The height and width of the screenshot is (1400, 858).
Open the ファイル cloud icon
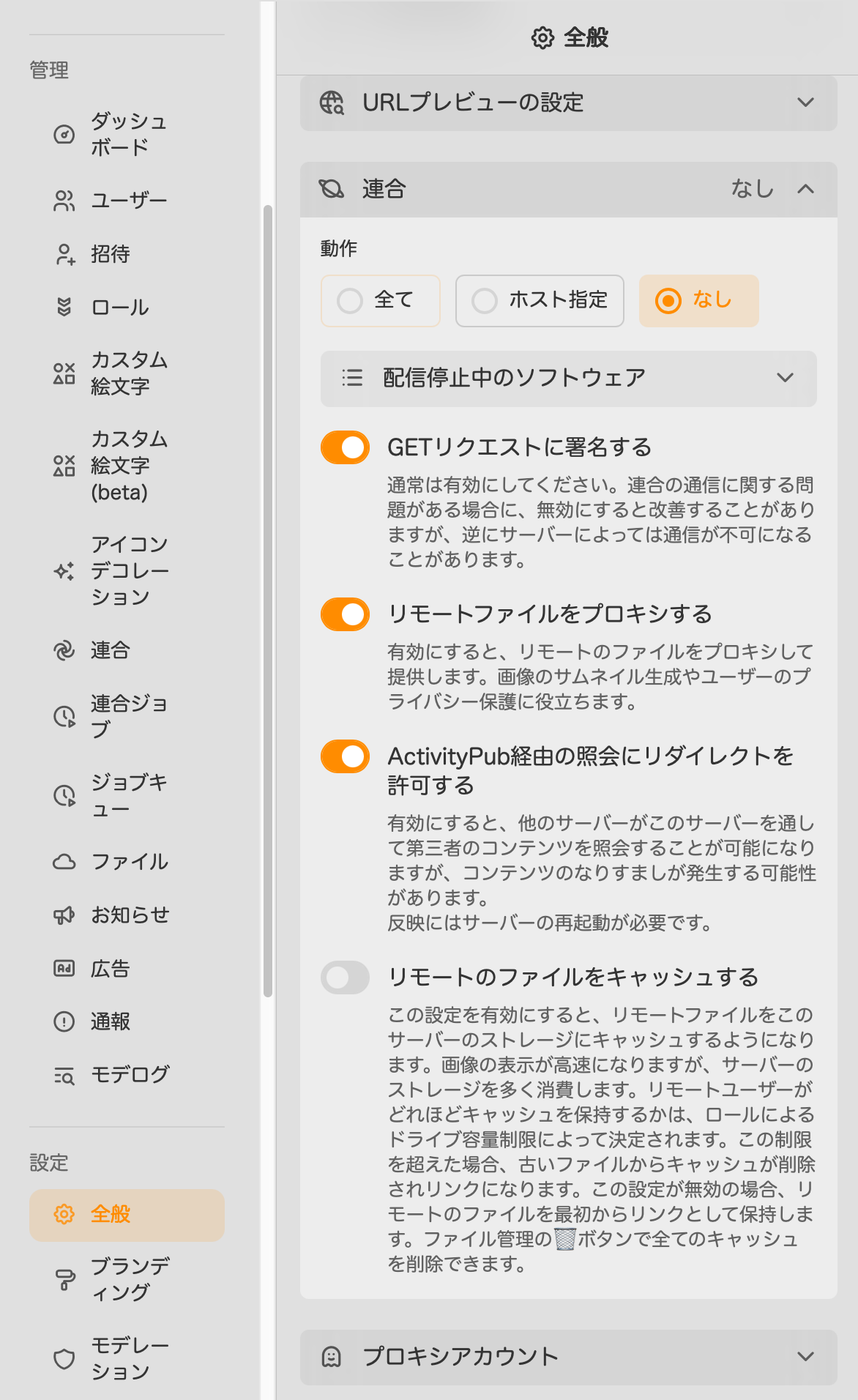click(64, 862)
